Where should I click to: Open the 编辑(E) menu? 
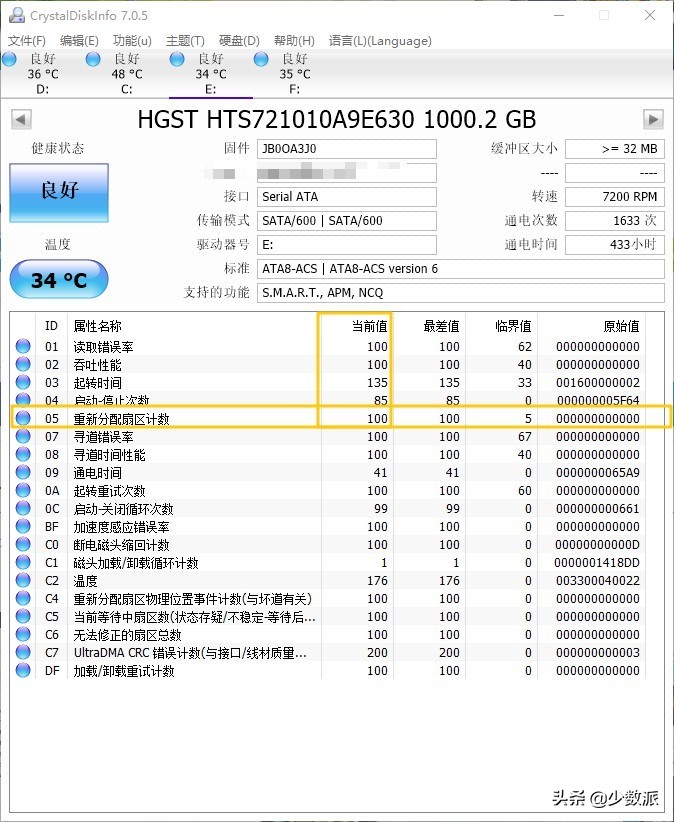79,41
